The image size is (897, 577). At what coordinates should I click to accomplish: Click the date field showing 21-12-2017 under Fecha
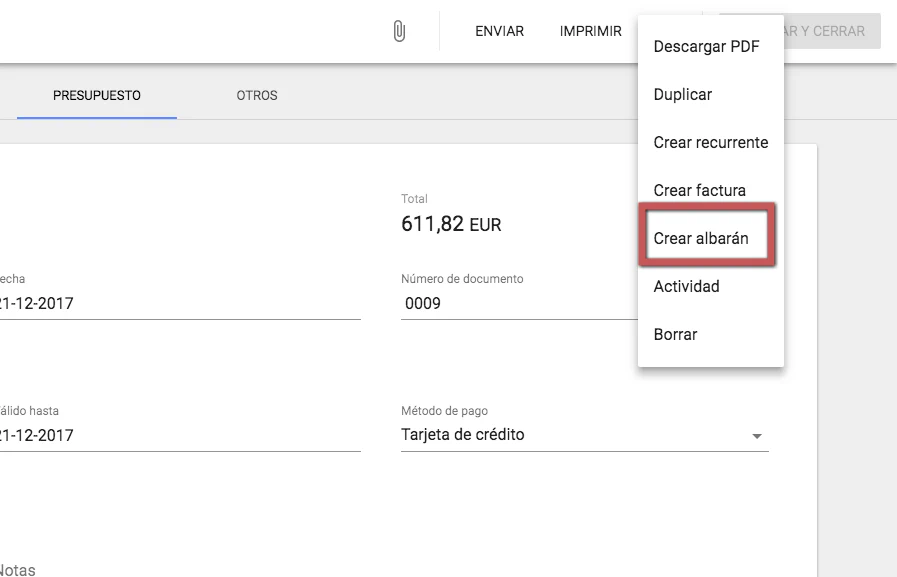click(x=180, y=304)
